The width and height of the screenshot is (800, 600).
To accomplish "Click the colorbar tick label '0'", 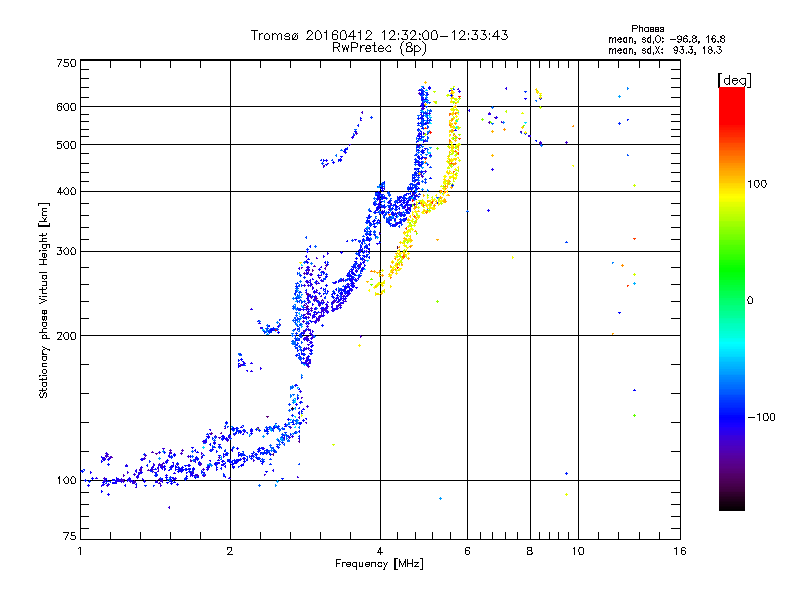I will pos(750,301).
